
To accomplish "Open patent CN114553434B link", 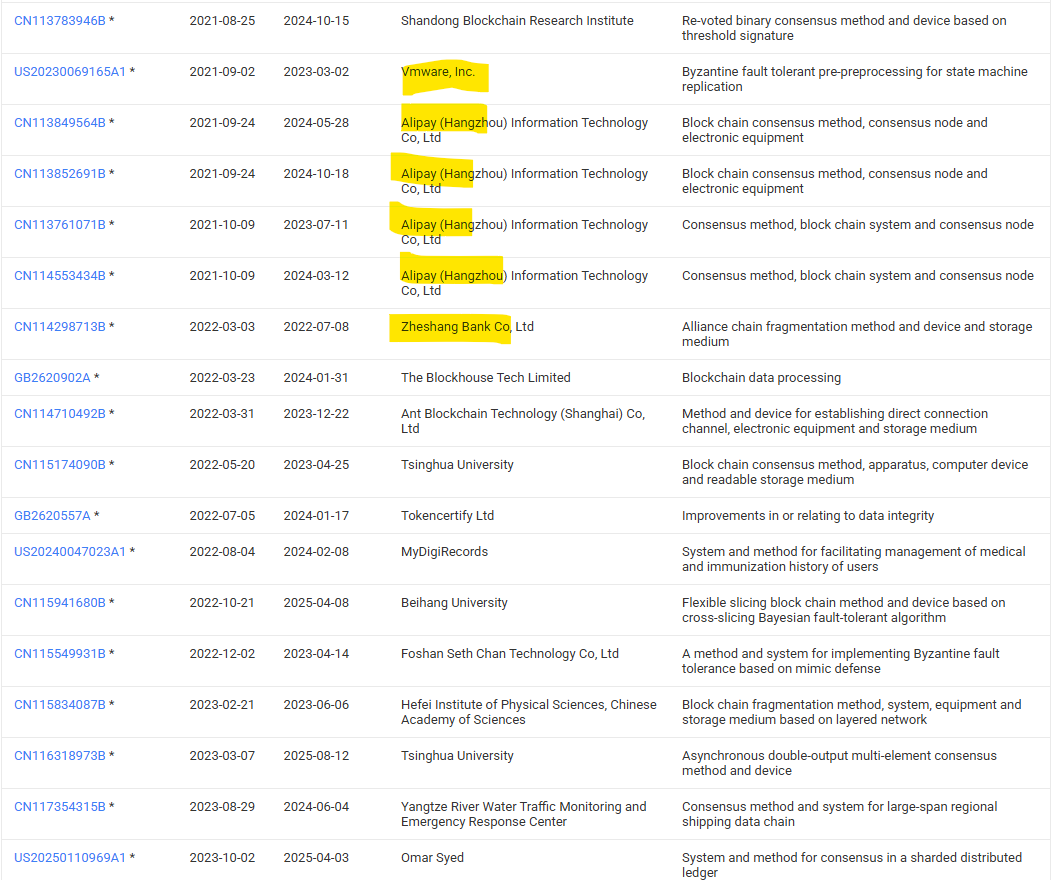I will (x=60, y=276).
